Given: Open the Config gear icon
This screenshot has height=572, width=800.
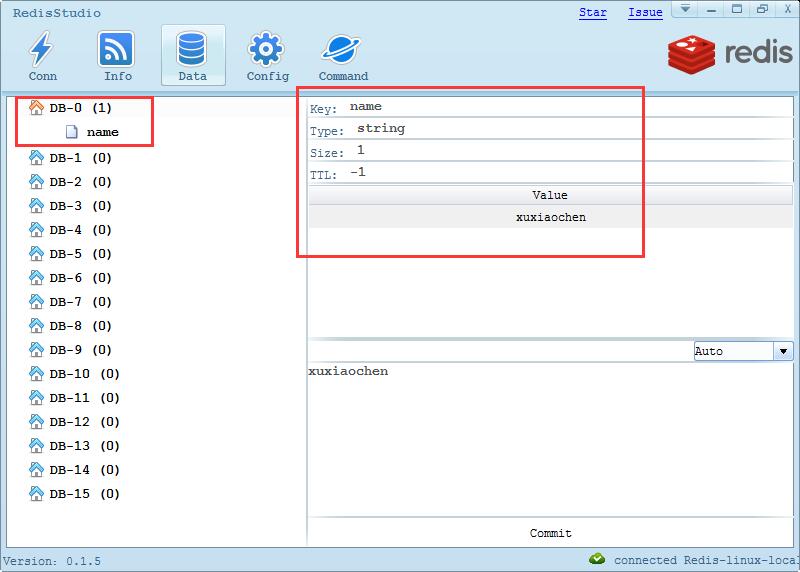Looking at the screenshot, I should coord(266,49).
